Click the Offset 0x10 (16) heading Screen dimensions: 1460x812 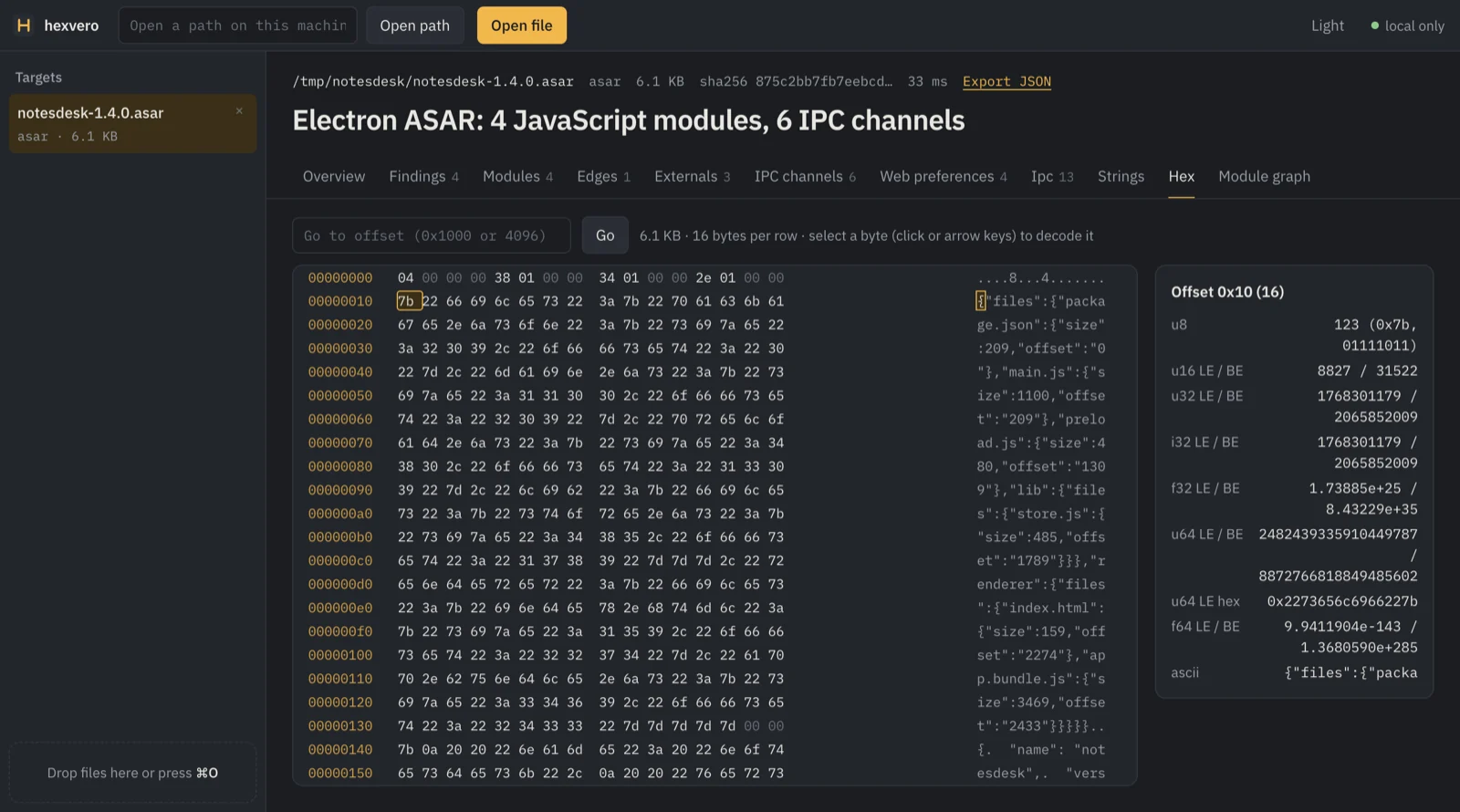pos(1227,292)
